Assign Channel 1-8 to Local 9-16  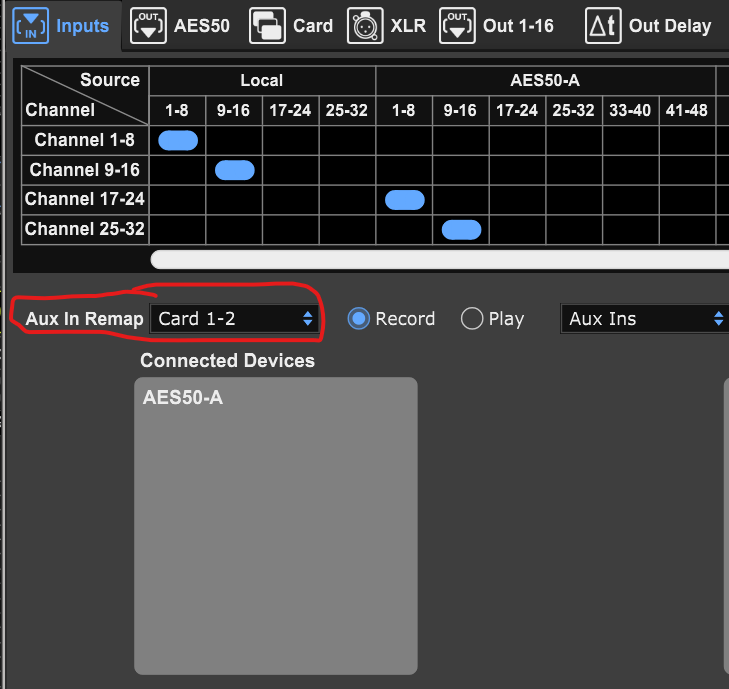tap(234, 140)
